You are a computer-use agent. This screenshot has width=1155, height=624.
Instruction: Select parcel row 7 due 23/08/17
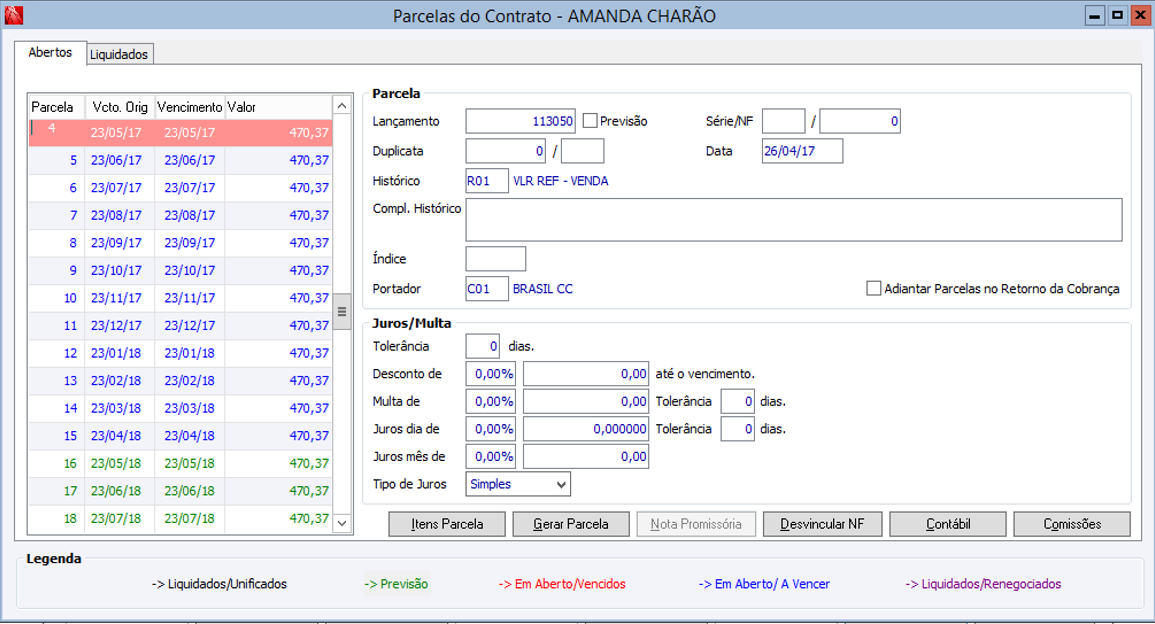(x=180, y=215)
